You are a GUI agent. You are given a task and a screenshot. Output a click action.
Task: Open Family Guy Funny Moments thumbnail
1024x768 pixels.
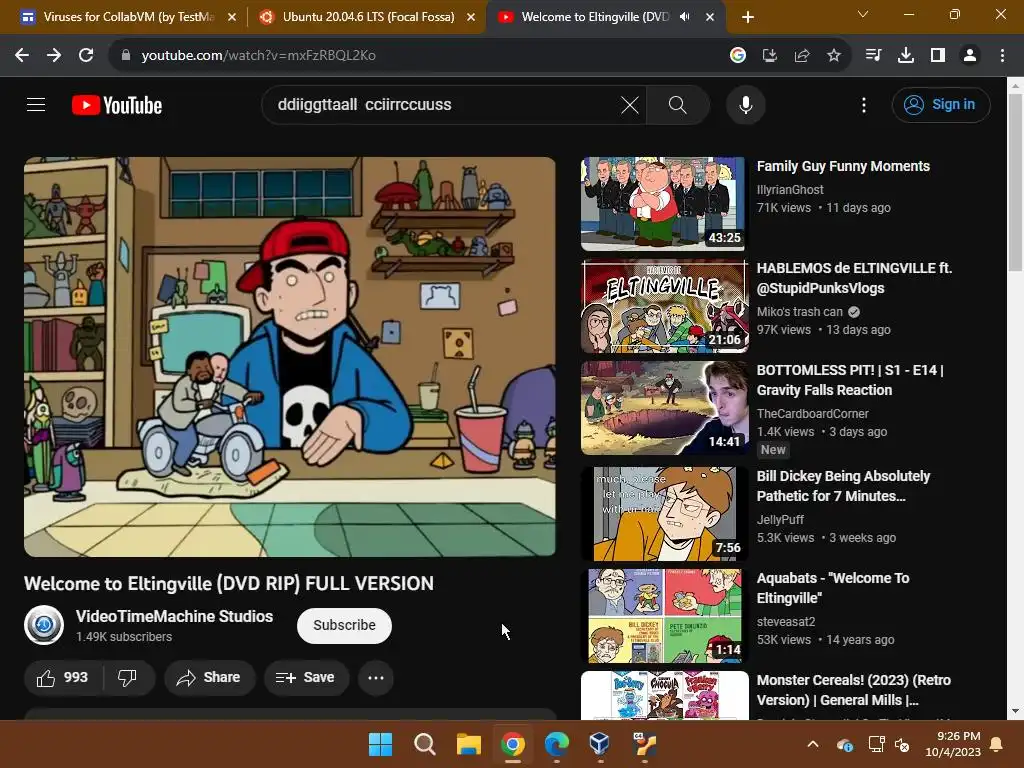(663, 203)
